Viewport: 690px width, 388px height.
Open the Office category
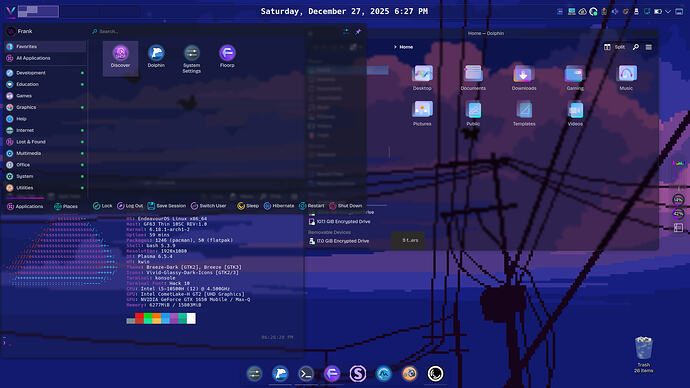point(45,165)
